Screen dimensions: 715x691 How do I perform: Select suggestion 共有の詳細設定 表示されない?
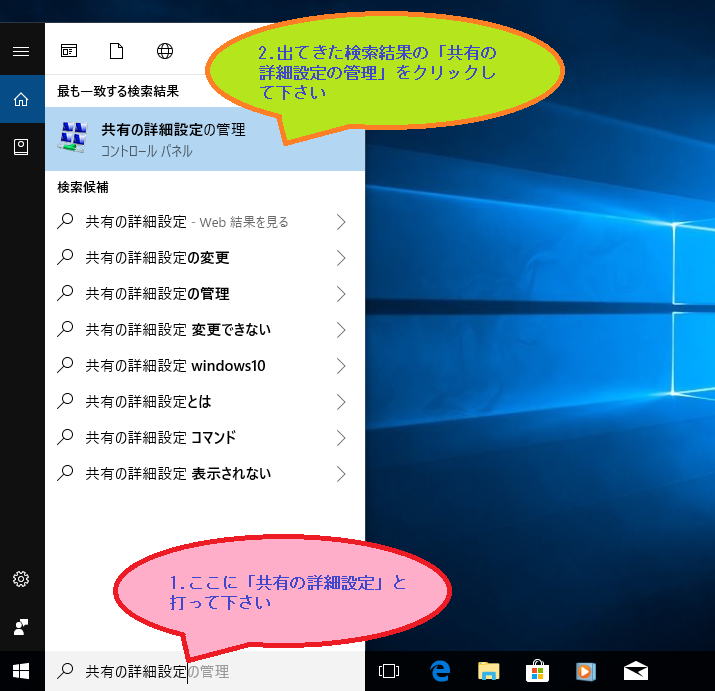[205, 474]
